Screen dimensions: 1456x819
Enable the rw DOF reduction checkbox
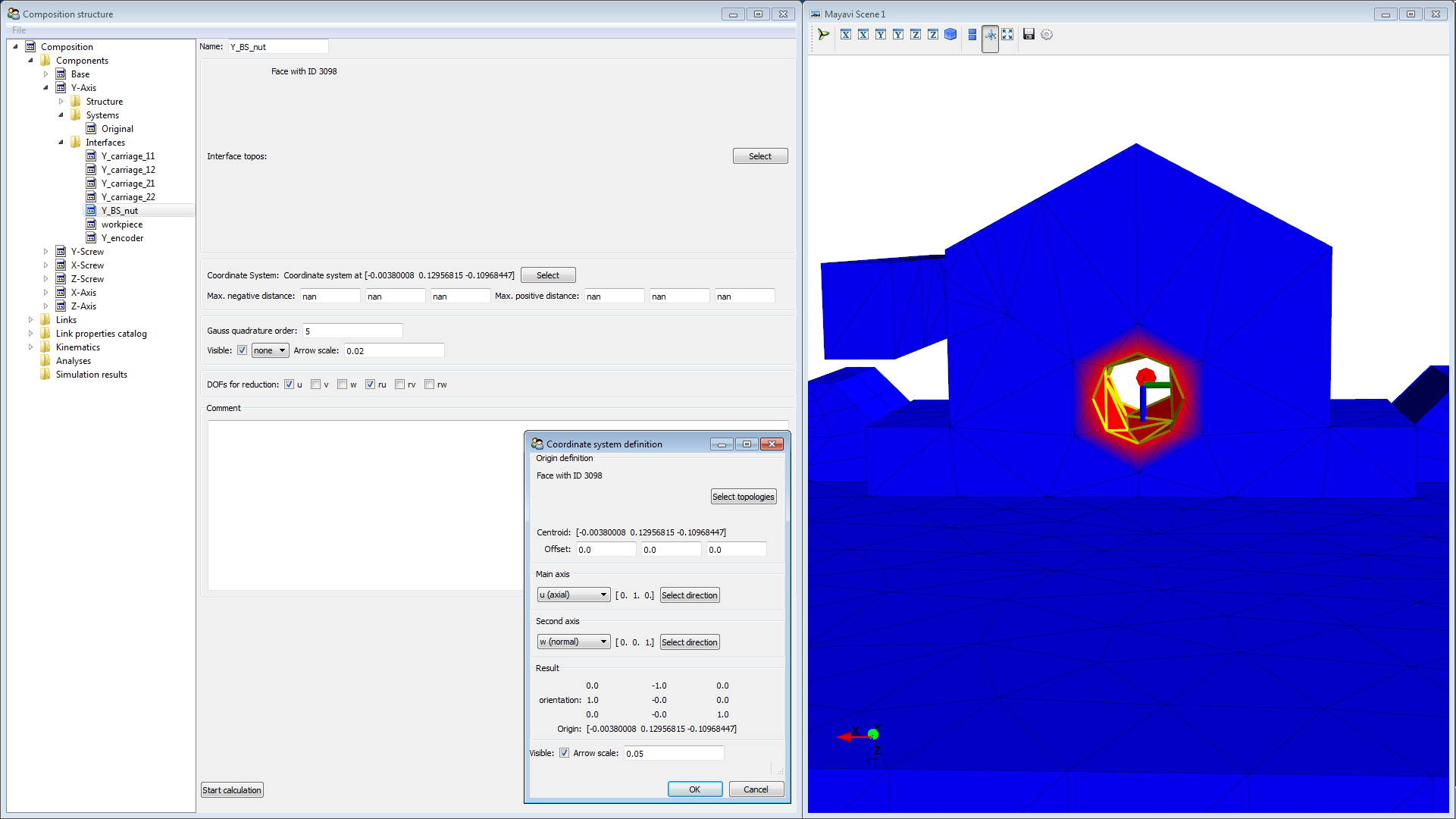(x=429, y=384)
